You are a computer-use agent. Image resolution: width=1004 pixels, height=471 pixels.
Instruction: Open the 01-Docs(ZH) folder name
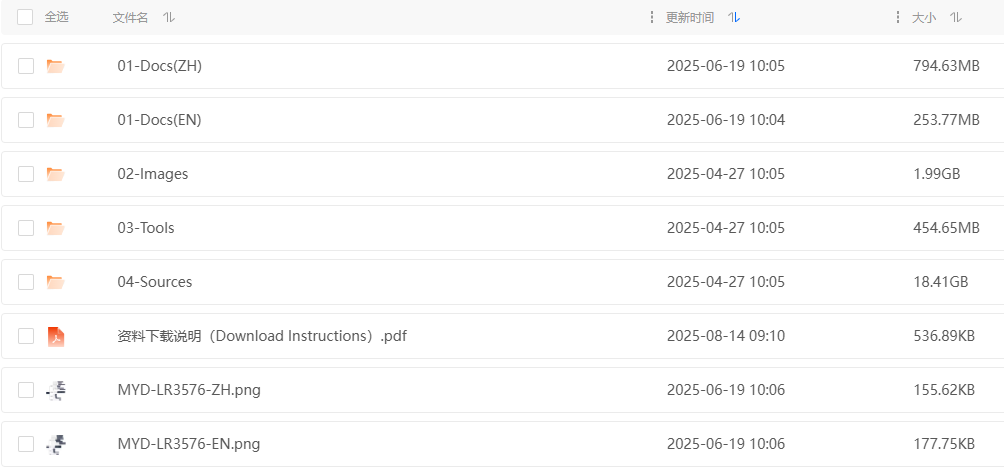click(x=160, y=66)
